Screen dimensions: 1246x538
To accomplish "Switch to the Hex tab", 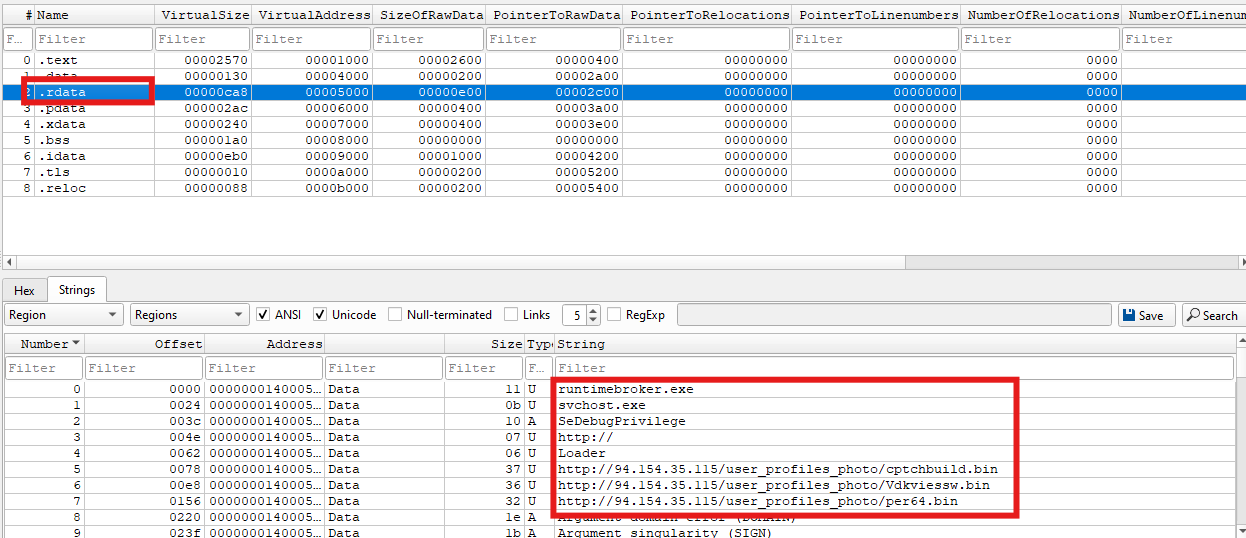I will click(24, 290).
